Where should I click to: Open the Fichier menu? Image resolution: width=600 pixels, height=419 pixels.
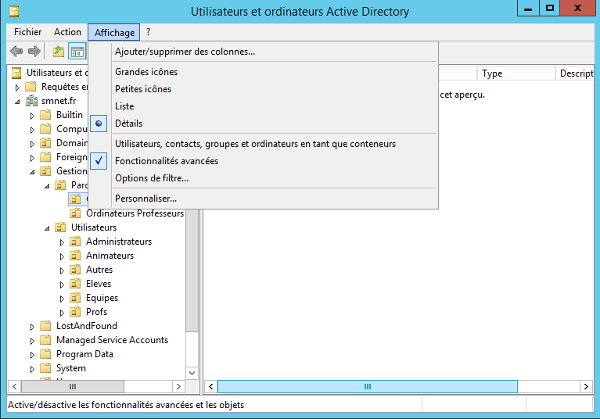click(x=28, y=32)
